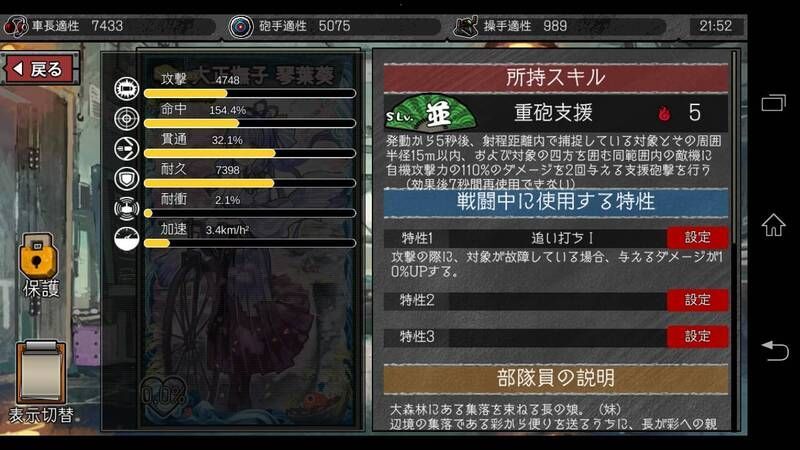
Task: Click the 命中 accuracy crosshair icon
Action: pyautogui.click(x=127, y=118)
